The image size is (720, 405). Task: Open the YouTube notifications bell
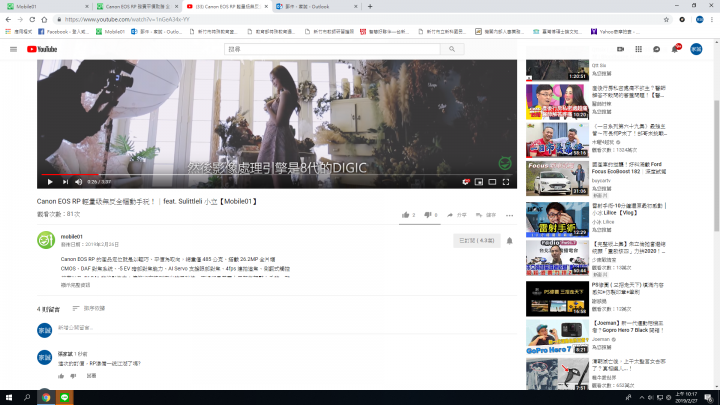tap(675, 49)
